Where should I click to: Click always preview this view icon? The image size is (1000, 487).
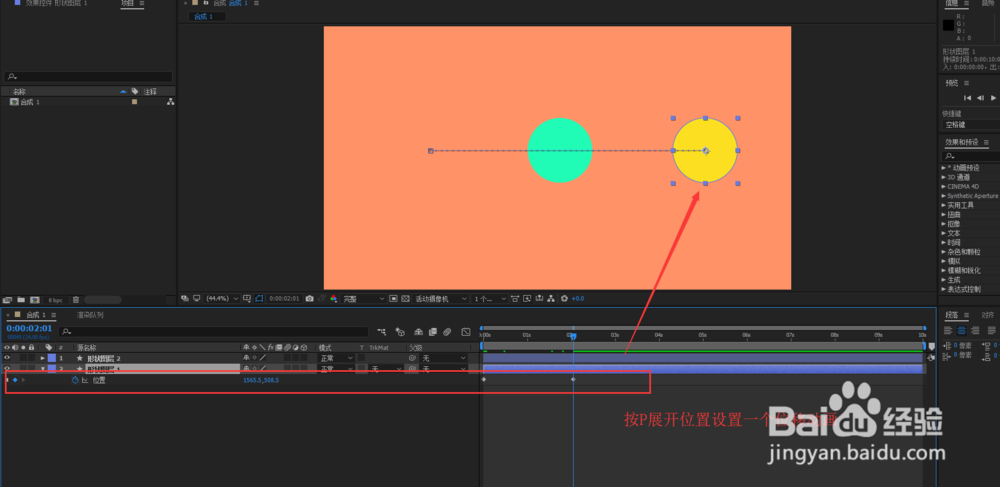(x=184, y=298)
